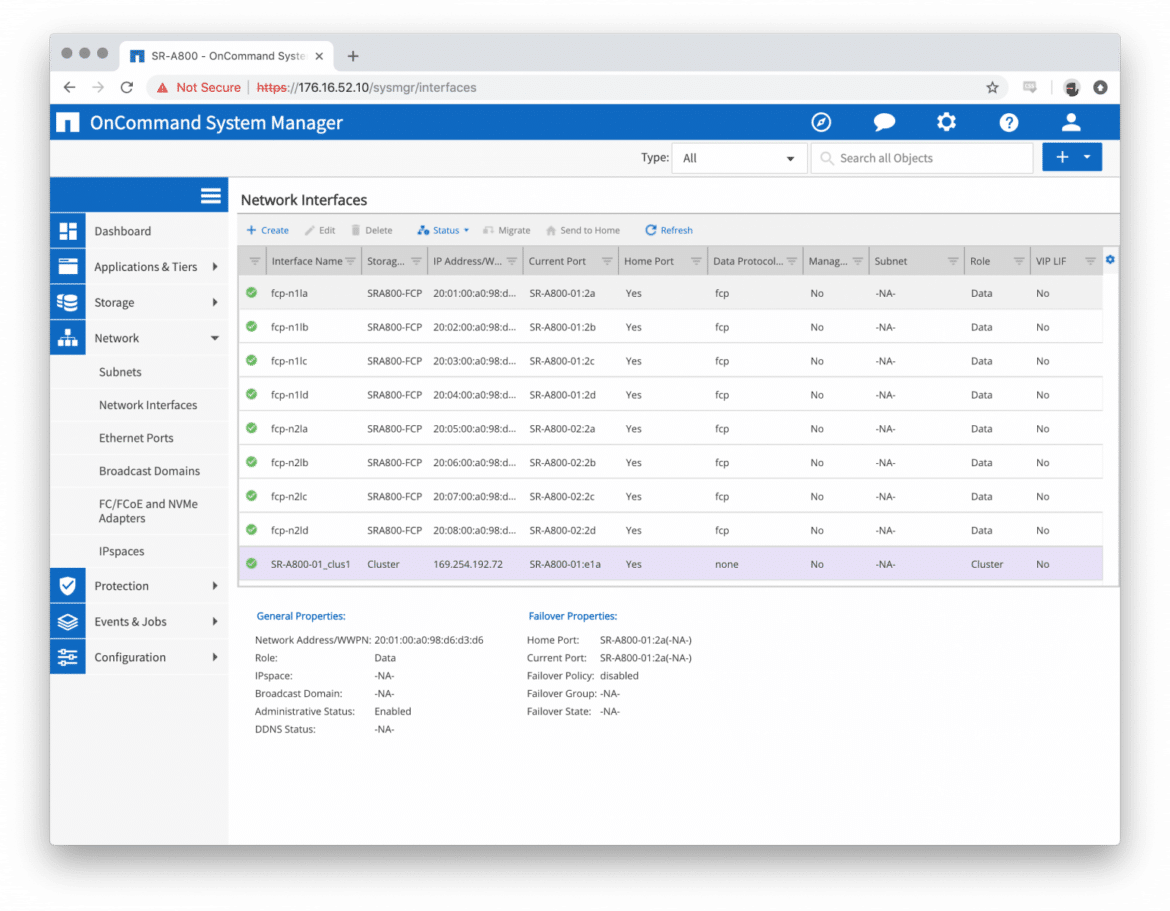Collapse the Network menu section

215,338
